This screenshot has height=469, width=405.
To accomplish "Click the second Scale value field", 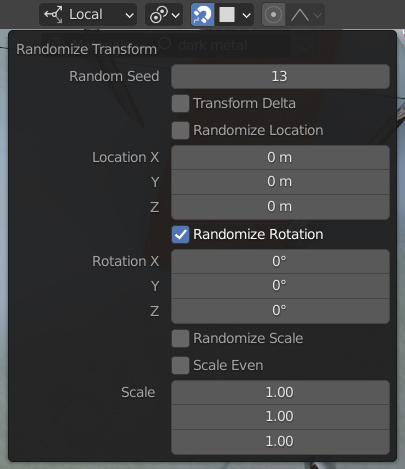I will click(280, 417).
